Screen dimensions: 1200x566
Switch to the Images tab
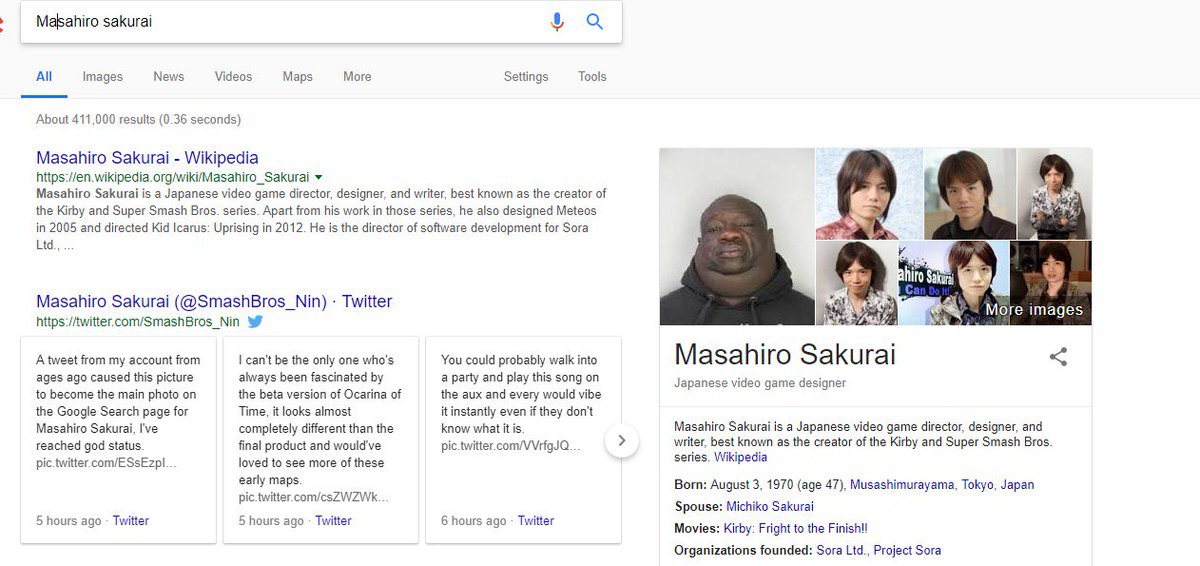coord(103,76)
